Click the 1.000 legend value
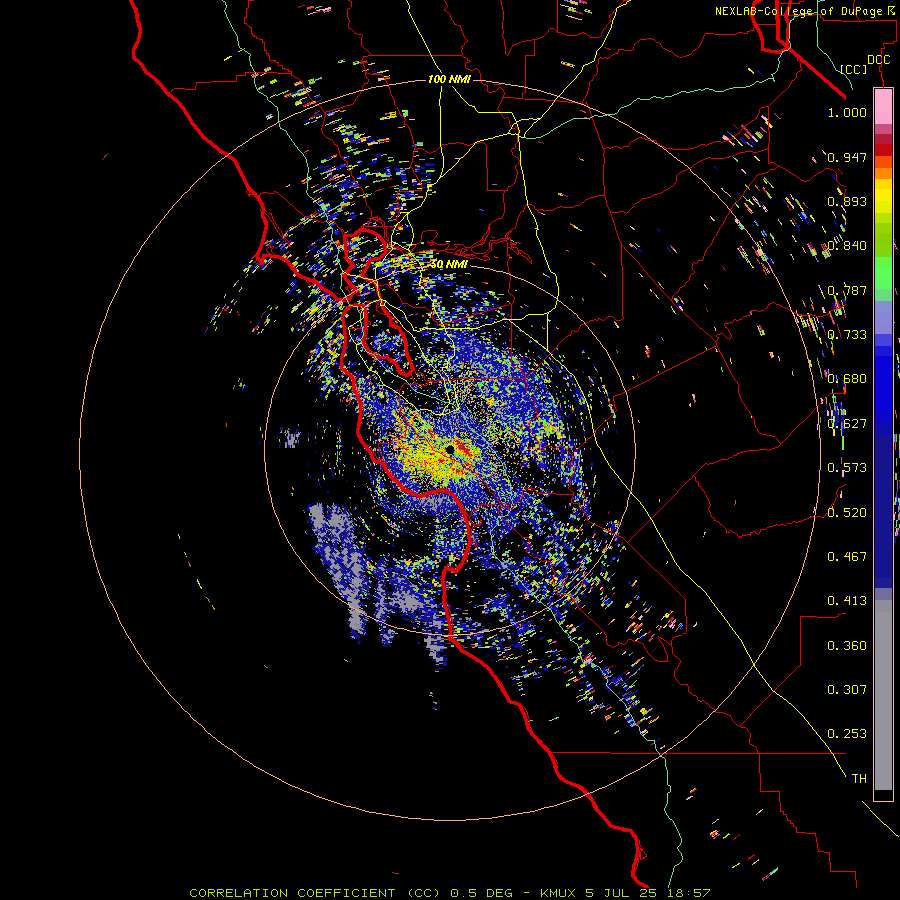Viewport: 900px width, 900px height. [x=847, y=112]
